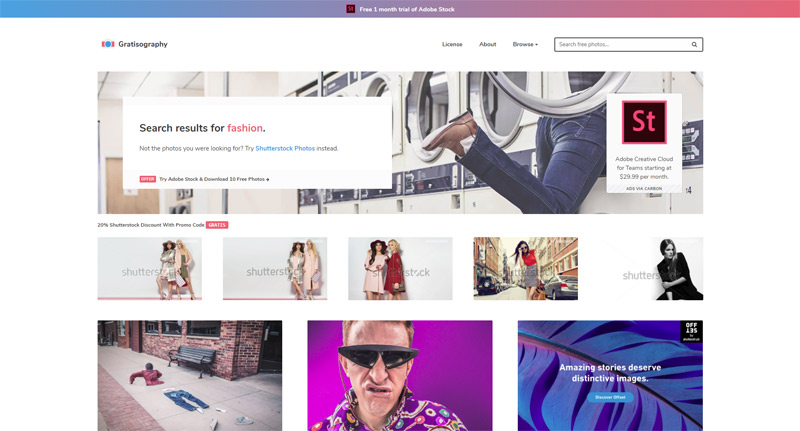800x431 pixels.
Task: Click the Ads via Carbon label
Action: pos(644,189)
